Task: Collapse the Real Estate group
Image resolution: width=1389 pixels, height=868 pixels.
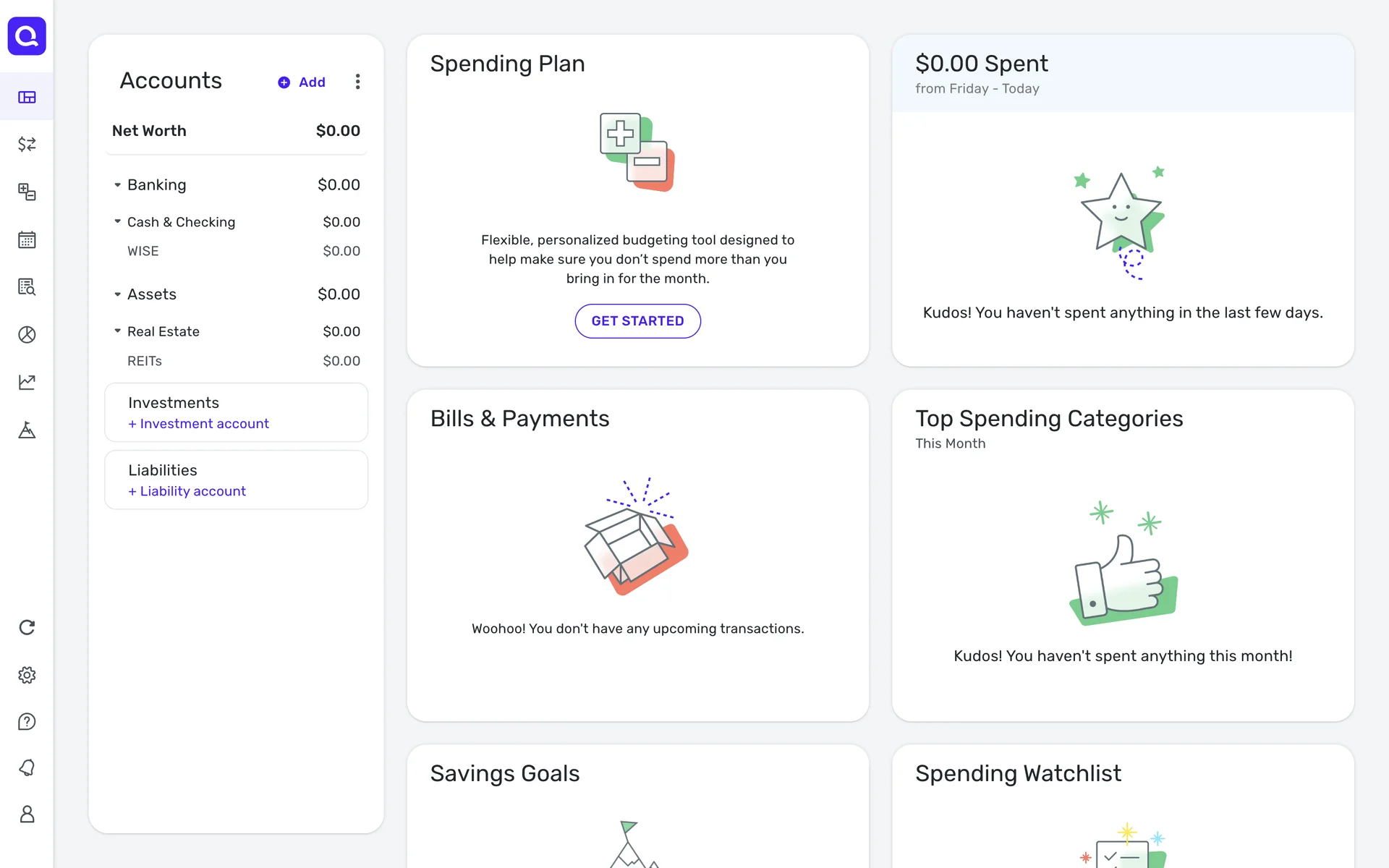Action: pyautogui.click(x=117, y=331)
